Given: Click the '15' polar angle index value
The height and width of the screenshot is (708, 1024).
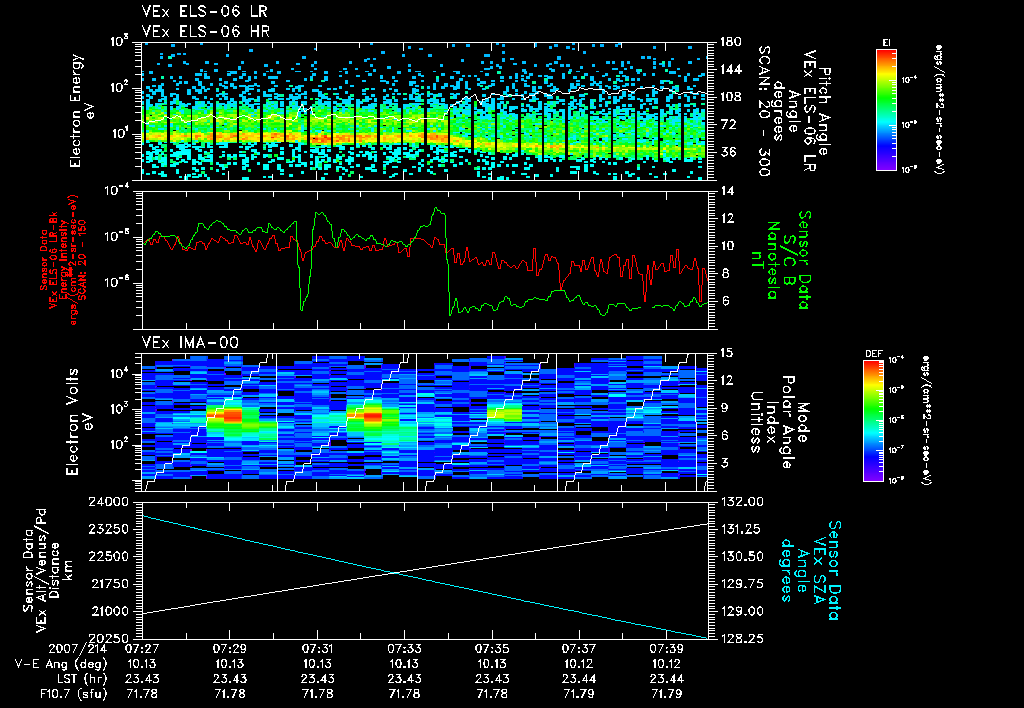Looking at the screenshot, I should coord(727,353).
